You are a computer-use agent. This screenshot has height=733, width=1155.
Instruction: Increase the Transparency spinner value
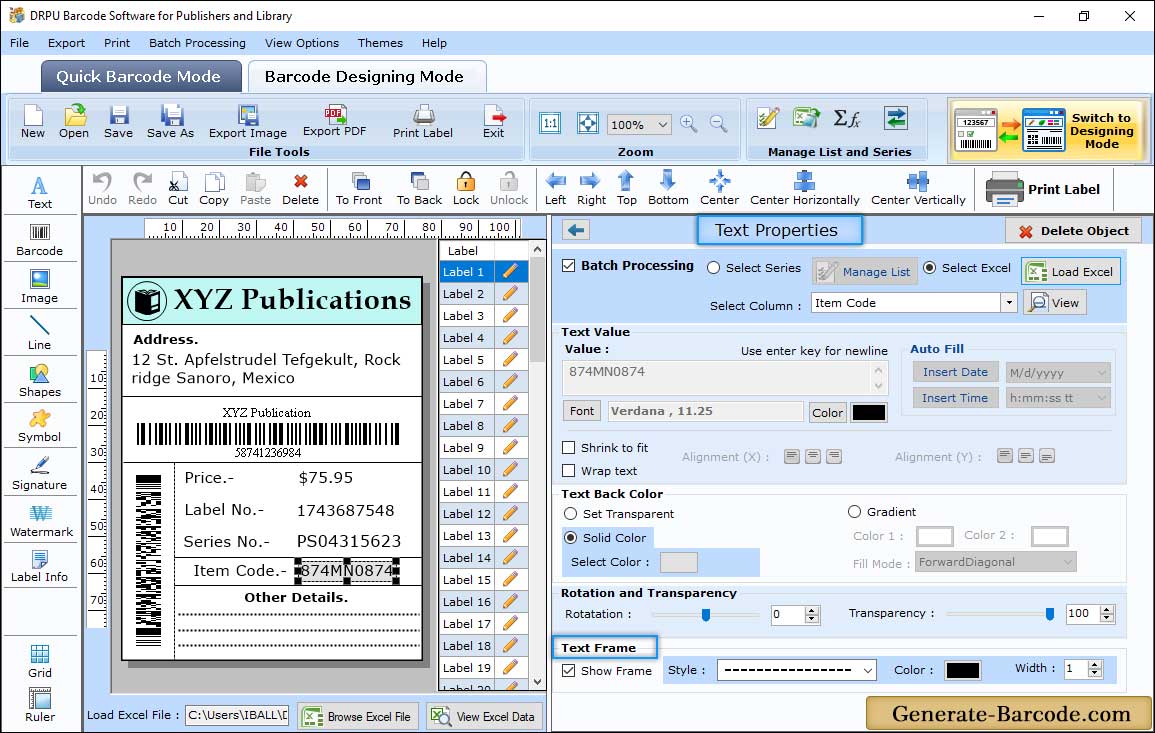coord(1106,609)
